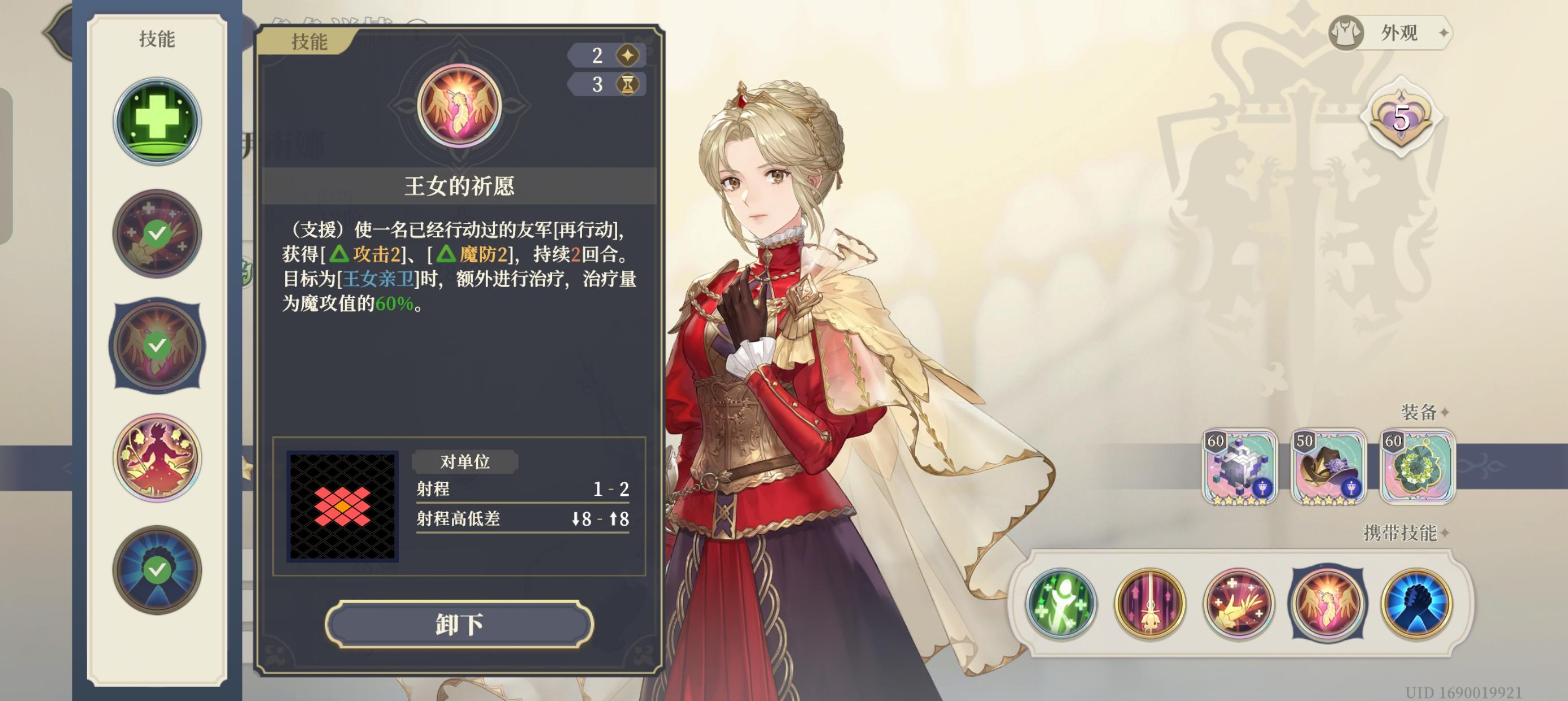Select the checked hand-sparkle skill icon
Viewport: 1568px width, 701px height.
[157, 233]
